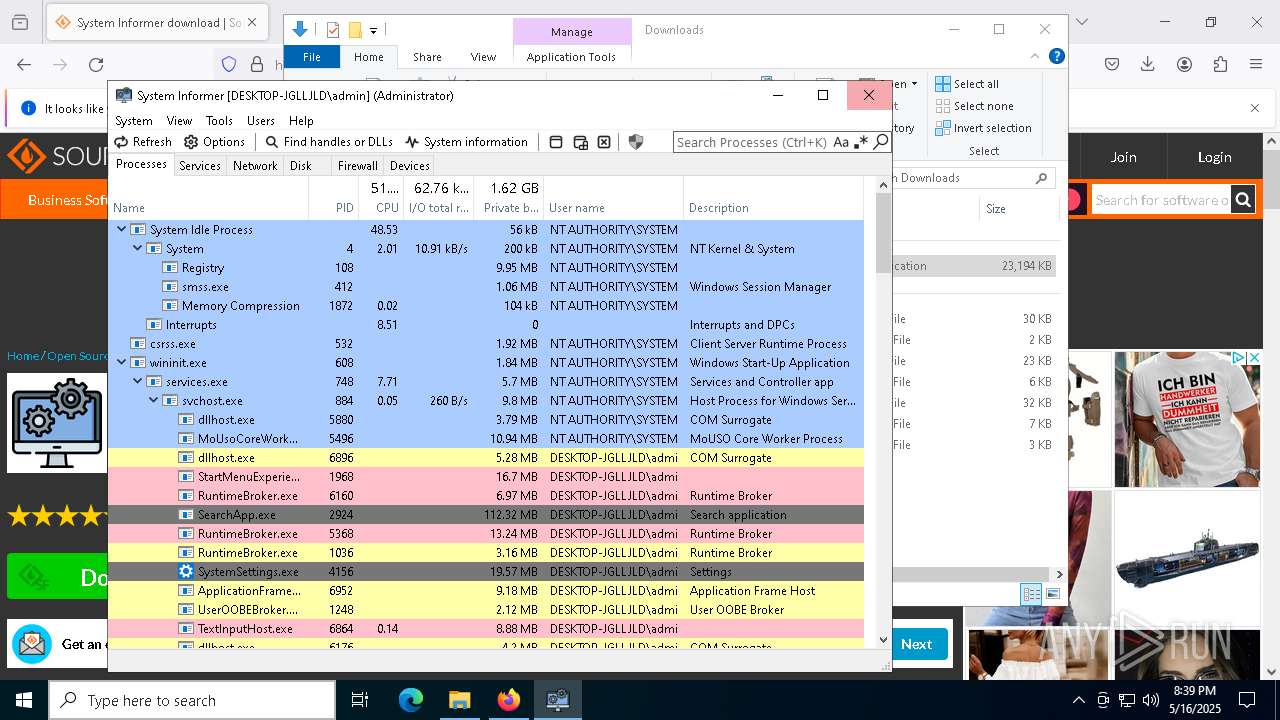Click the Join link on SourceForge
This screenshot has width=1280, height=720.
[x=1123, y=157]
